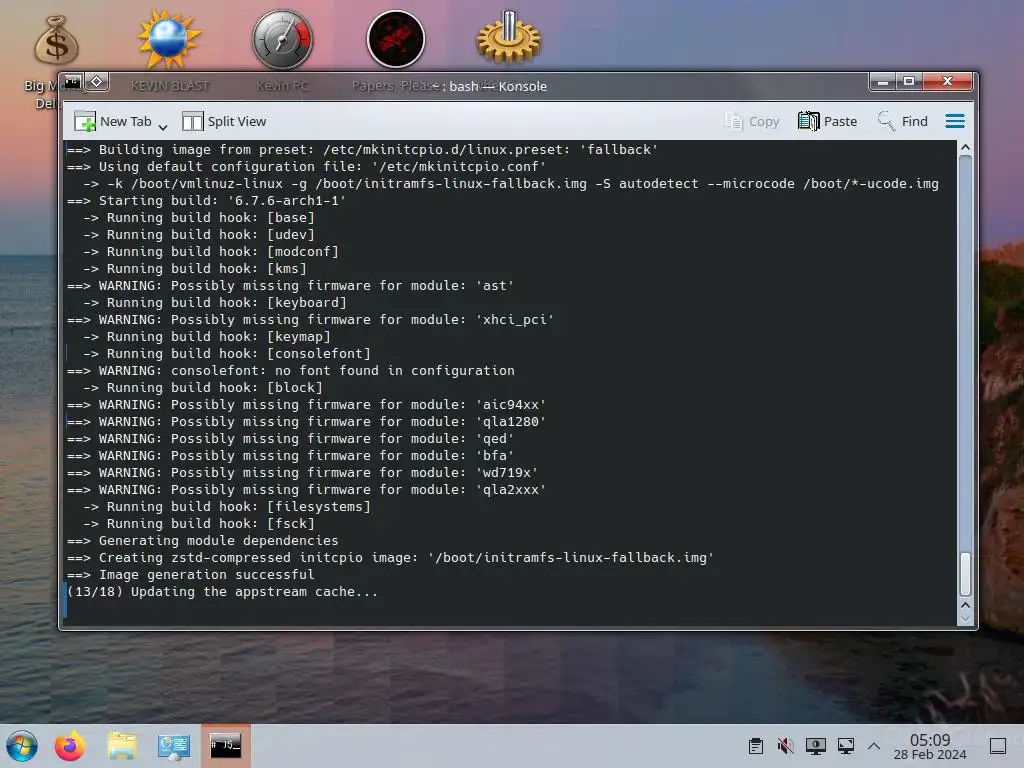
Task: Click the '[base]' build hook line
Action: tap(199, 218)
